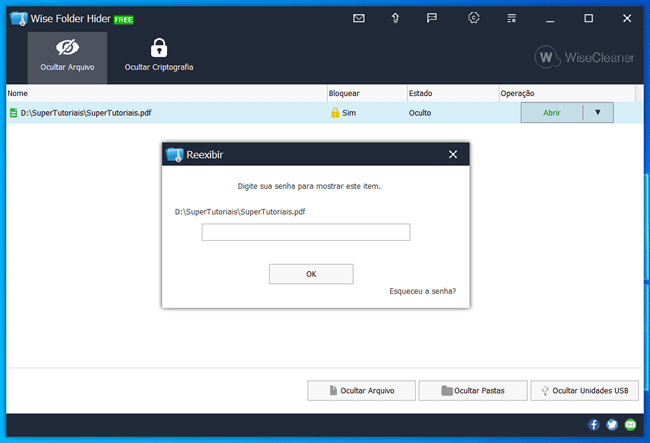Viewport: 650px width, 443px height.
Task: Open the Twitter icon in footer
Action: coord(612,425)
